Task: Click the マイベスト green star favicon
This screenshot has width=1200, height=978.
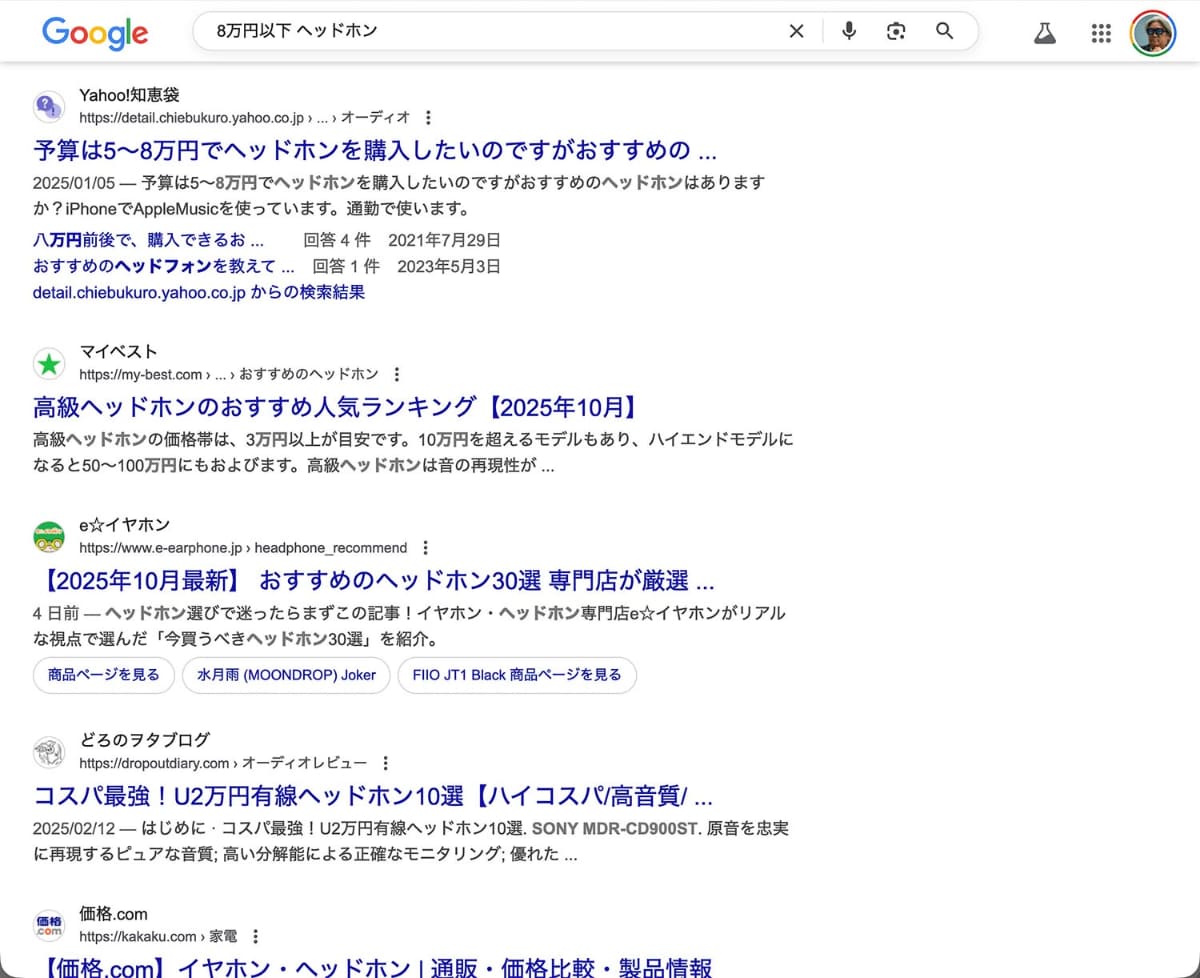Action: [49, 364]
